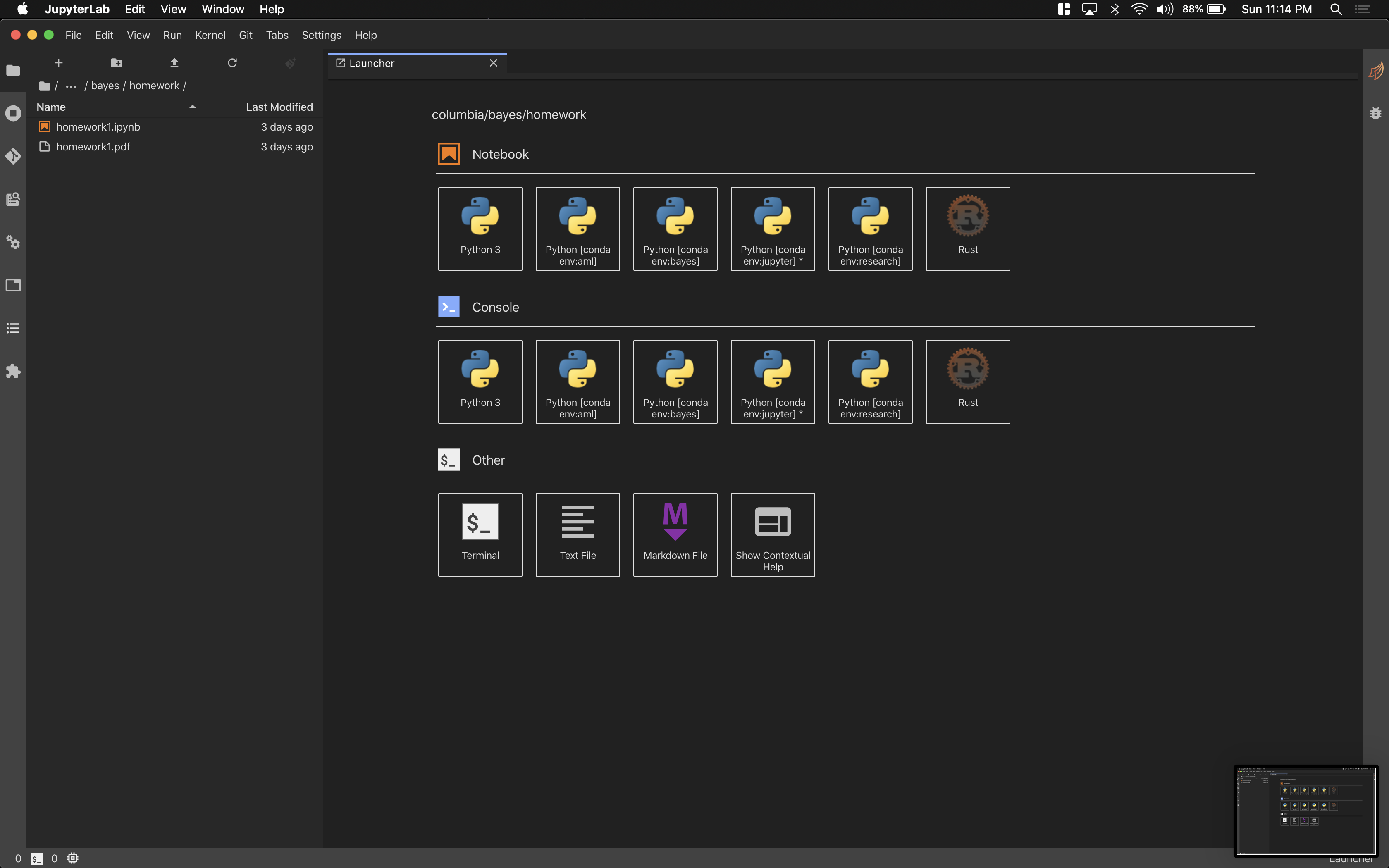Sort files by Name column header
Image resolution: width=1389 pixels, height=868 pixels.
[x=51, y=107]
